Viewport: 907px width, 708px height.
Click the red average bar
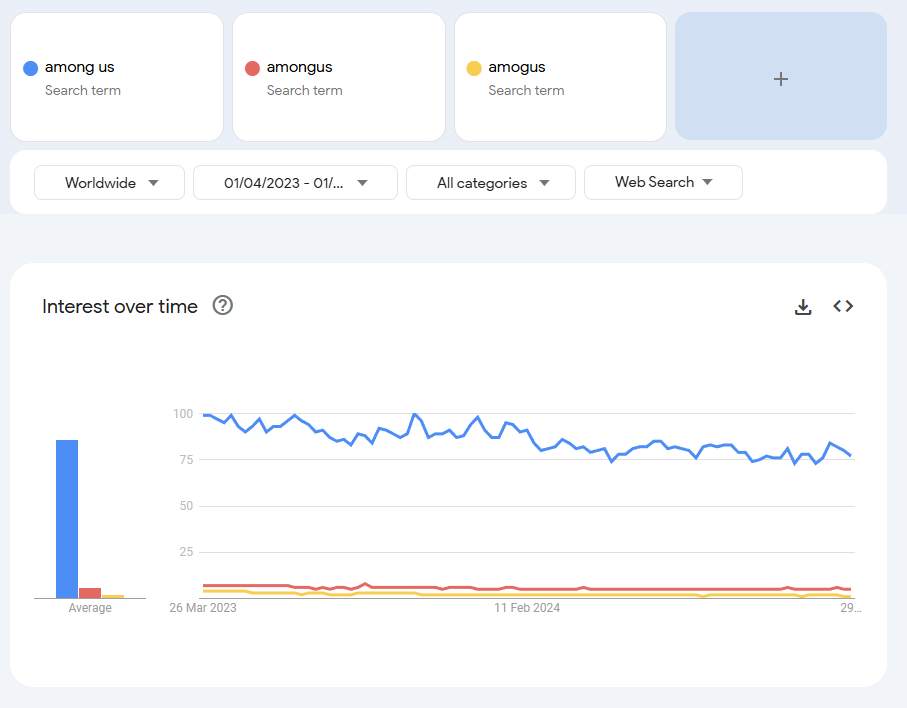90,592
